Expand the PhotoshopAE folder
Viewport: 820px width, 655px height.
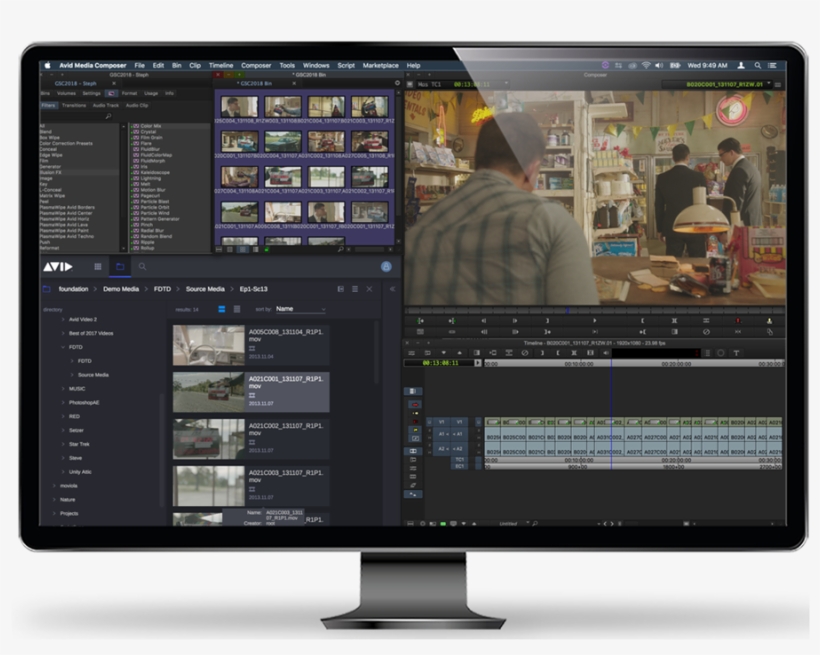point(63,402)
